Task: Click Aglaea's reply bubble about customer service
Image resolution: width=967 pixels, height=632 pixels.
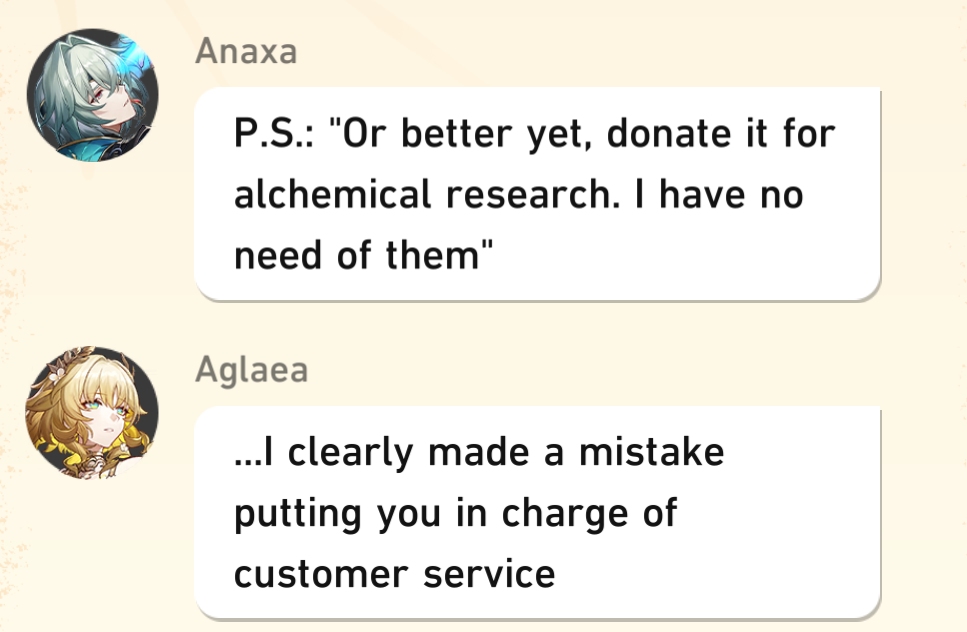Action: [x=537, y=512]
